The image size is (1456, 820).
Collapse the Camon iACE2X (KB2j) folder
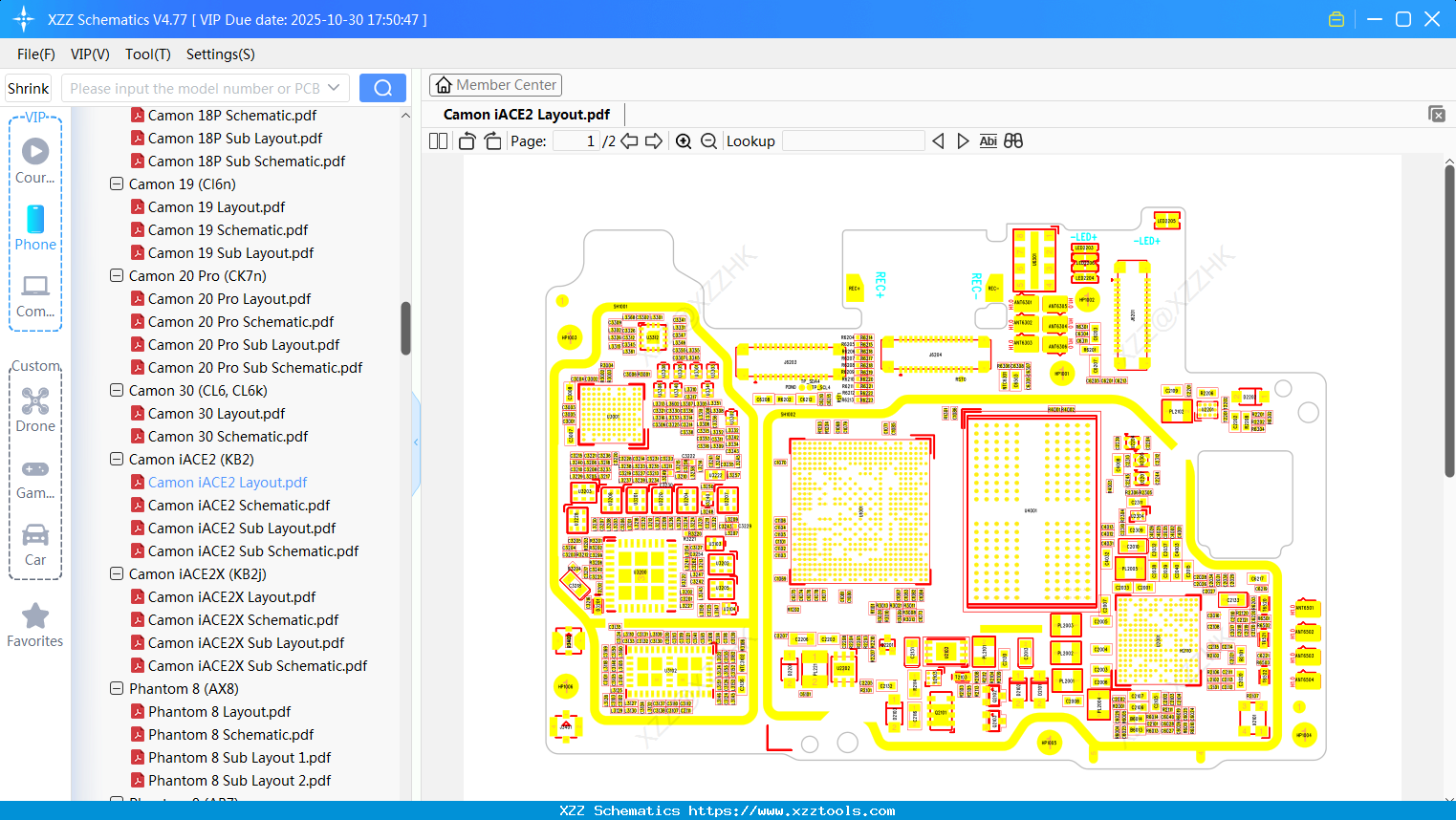tap(117, 573)
